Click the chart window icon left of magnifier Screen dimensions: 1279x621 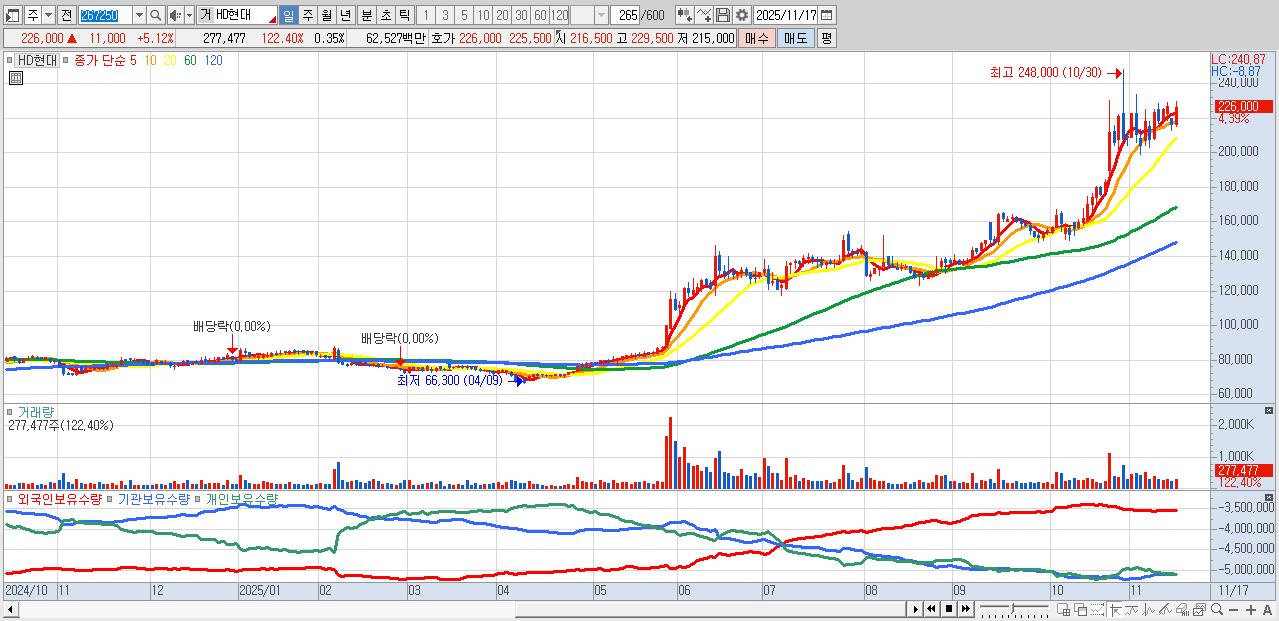[x=1200, y=609]
